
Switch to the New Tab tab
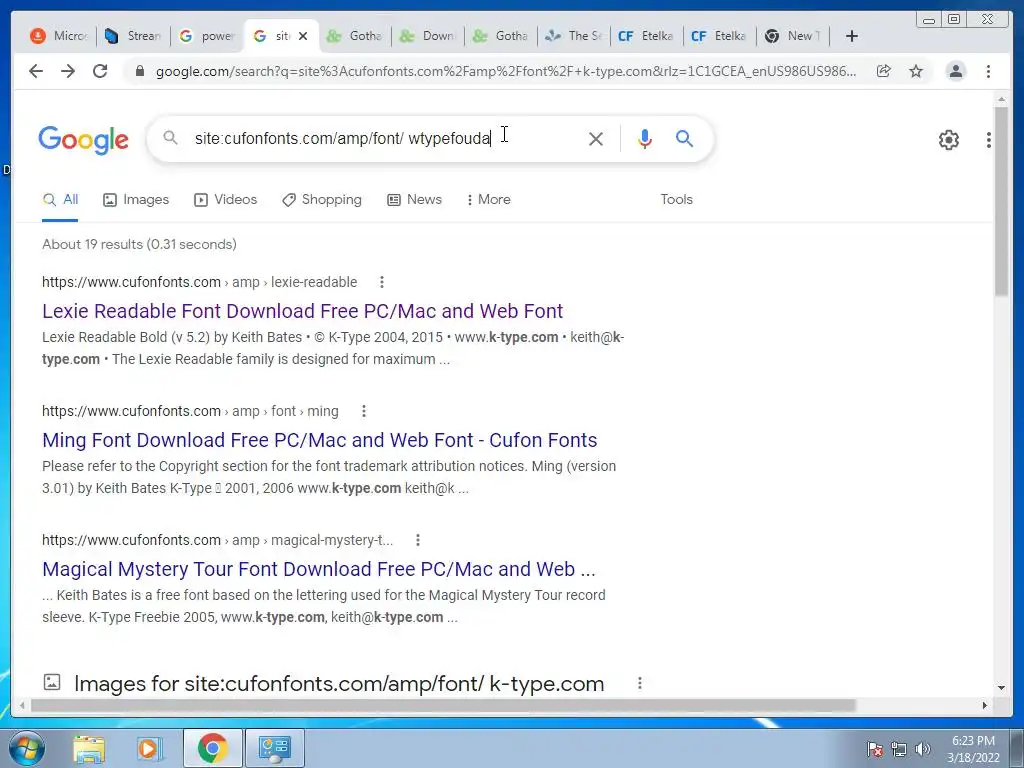coord(793,36)
